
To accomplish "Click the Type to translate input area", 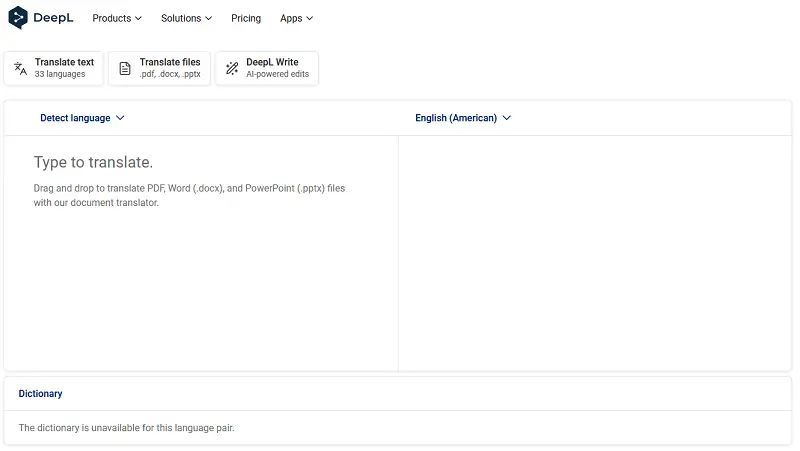I will pos(201,253).
